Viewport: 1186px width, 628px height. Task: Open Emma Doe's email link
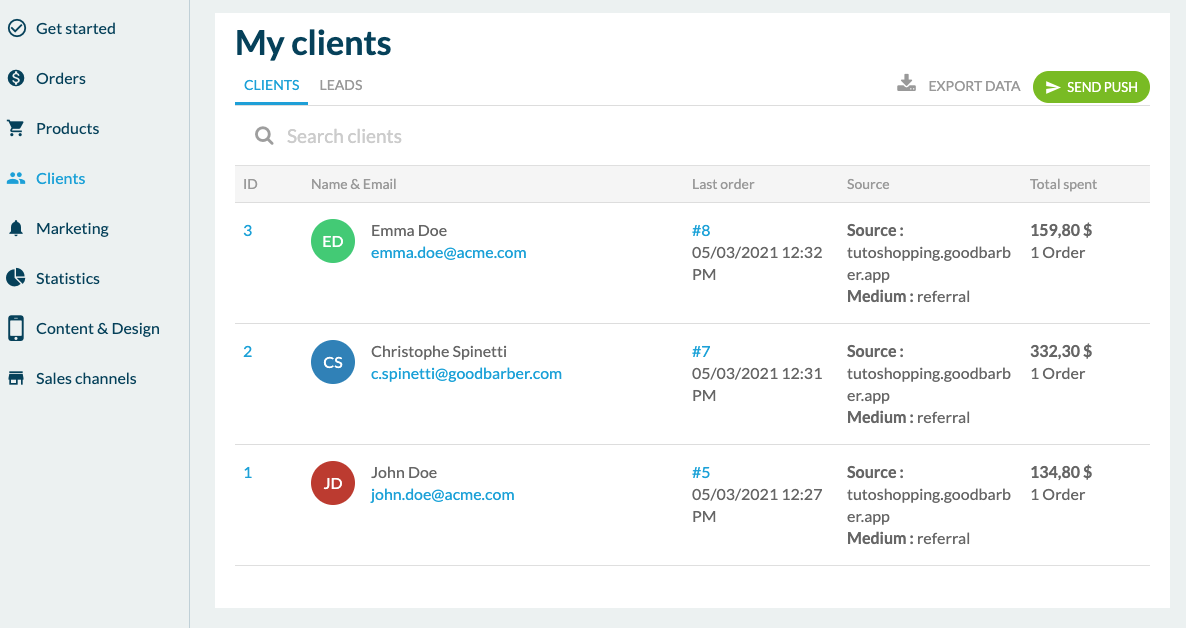click(448, 253)
